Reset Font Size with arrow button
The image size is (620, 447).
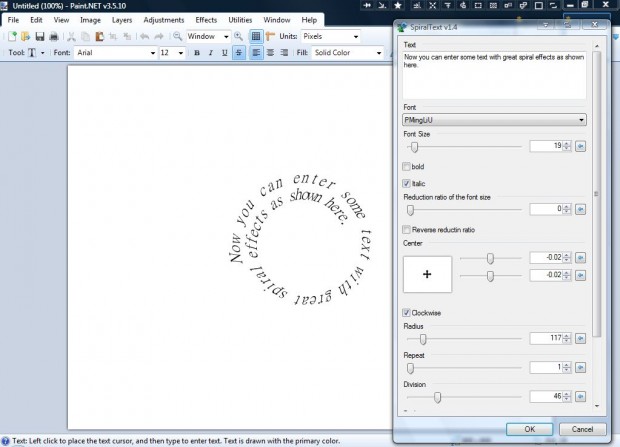580,146
